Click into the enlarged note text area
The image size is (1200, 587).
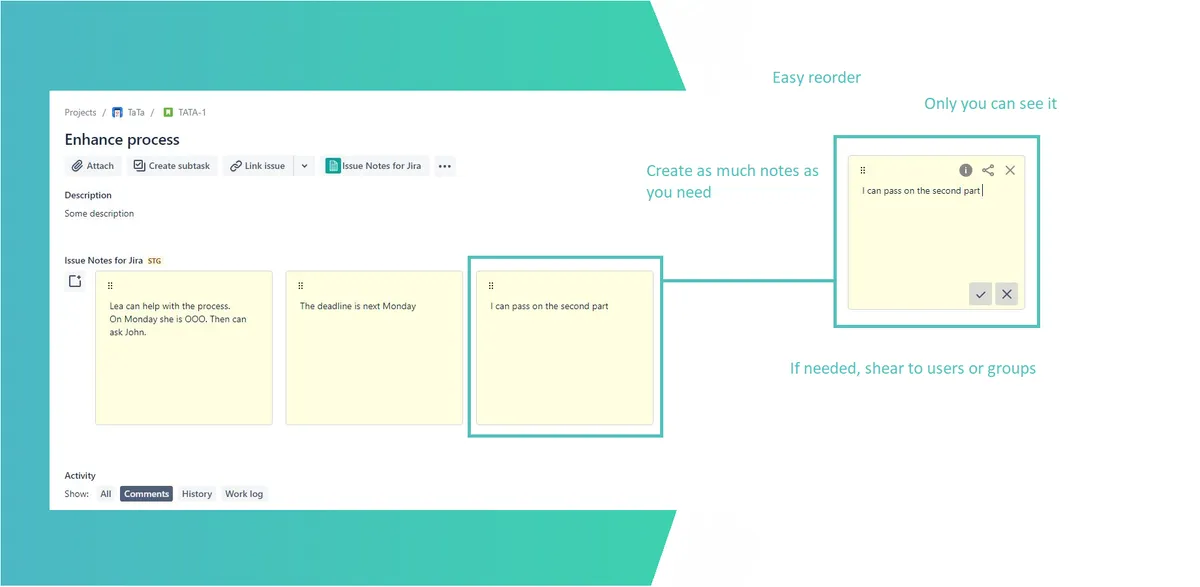(936, 232)
